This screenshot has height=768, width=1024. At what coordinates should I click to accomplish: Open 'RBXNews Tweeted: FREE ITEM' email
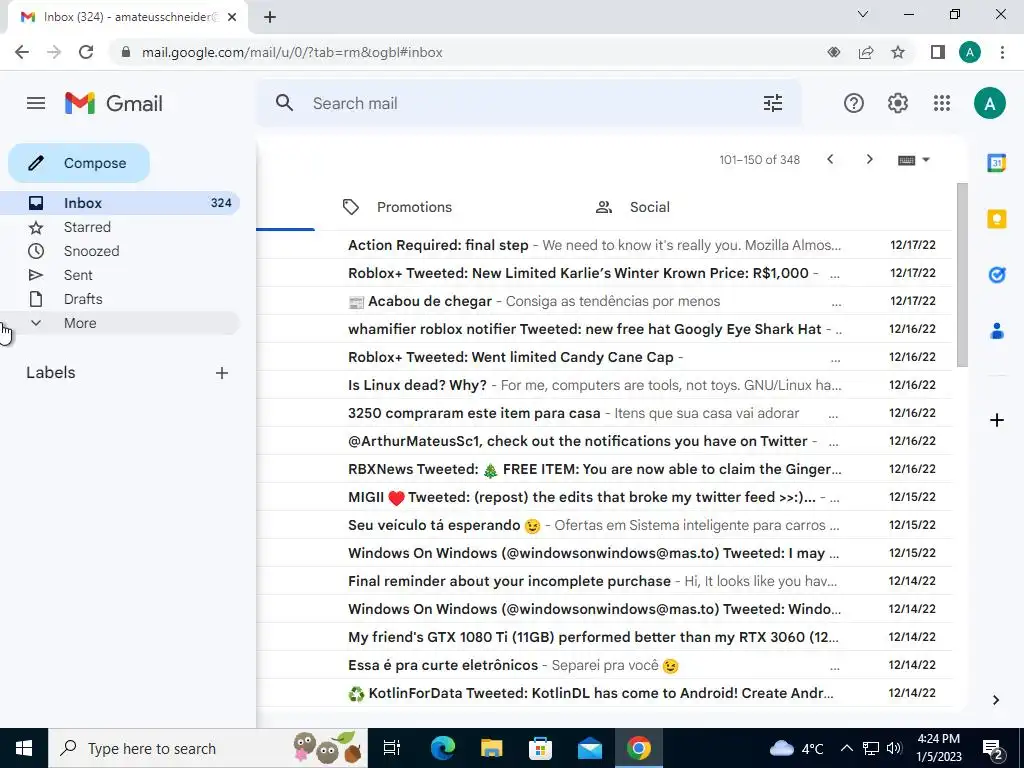[x=604, y=469]
